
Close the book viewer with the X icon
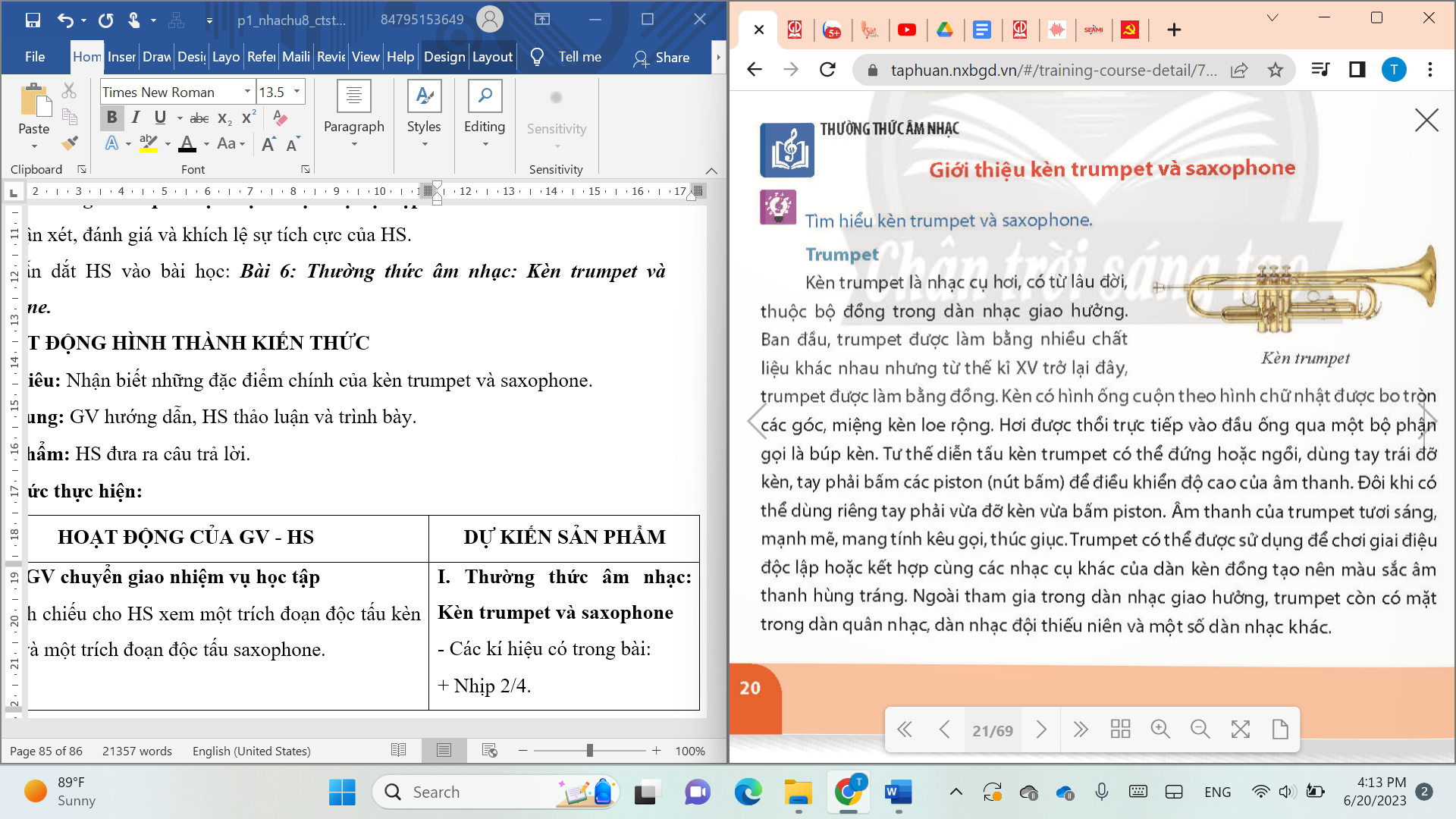(1426, 120)
